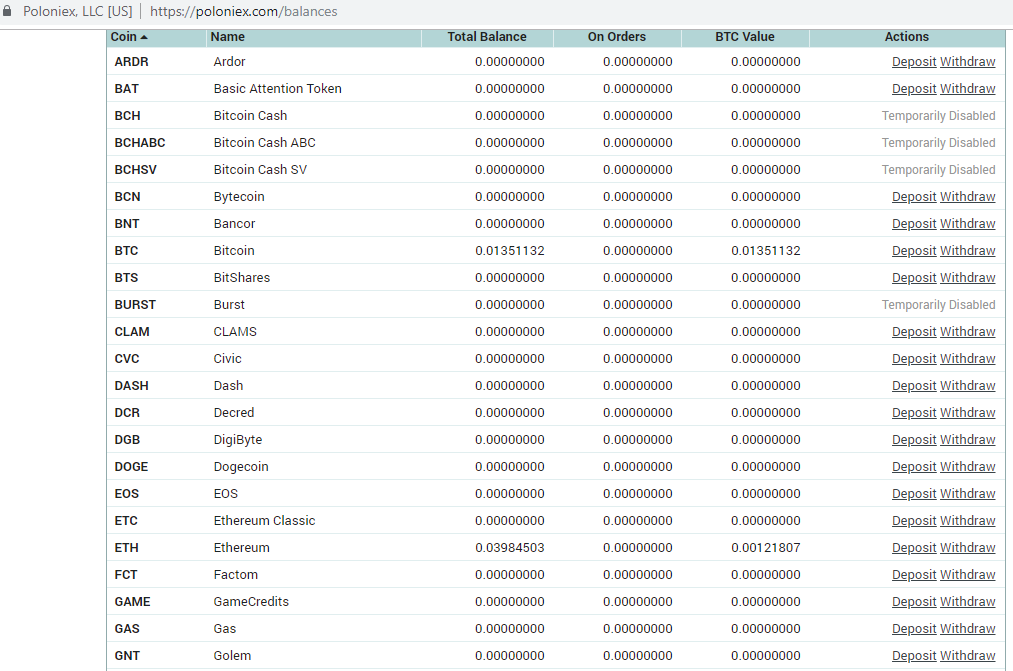This screenshot has height=671, width=1013.
Task: Open the Deposit link for ARDR
Action: 914,62
